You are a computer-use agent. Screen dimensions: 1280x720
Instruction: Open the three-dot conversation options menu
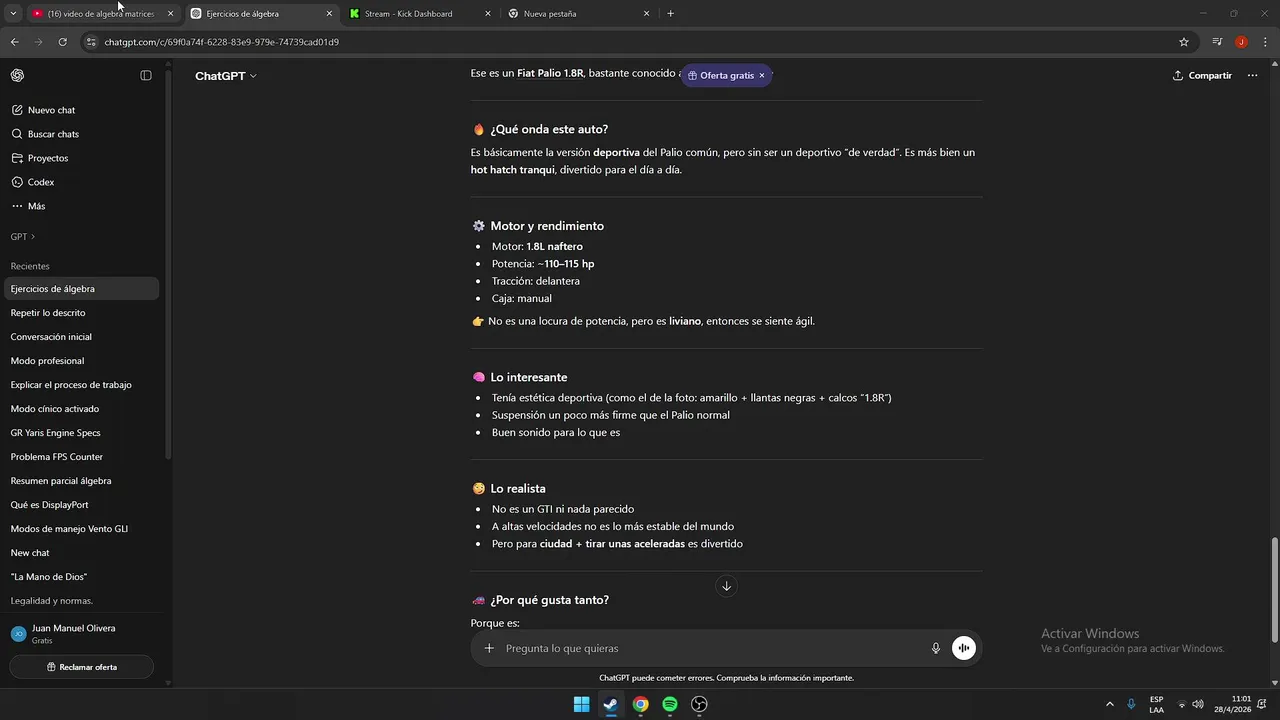click(x=1252, y=76)
